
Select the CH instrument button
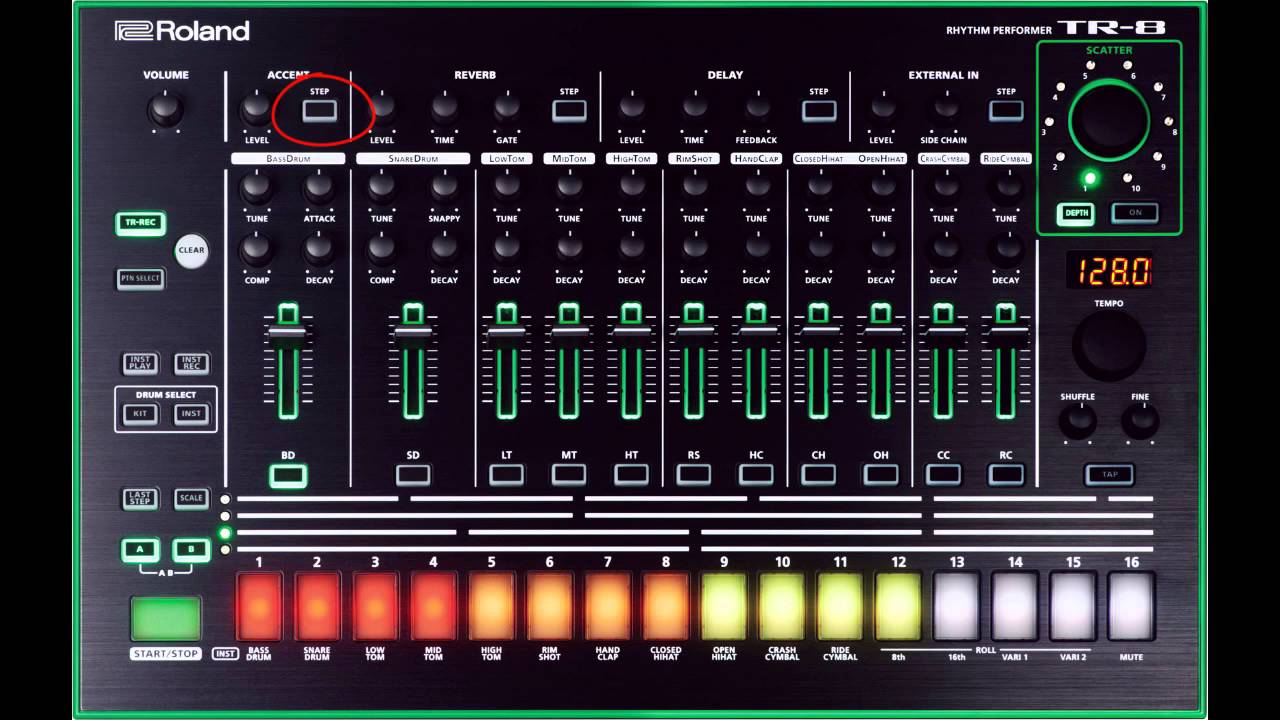[818, 476]
